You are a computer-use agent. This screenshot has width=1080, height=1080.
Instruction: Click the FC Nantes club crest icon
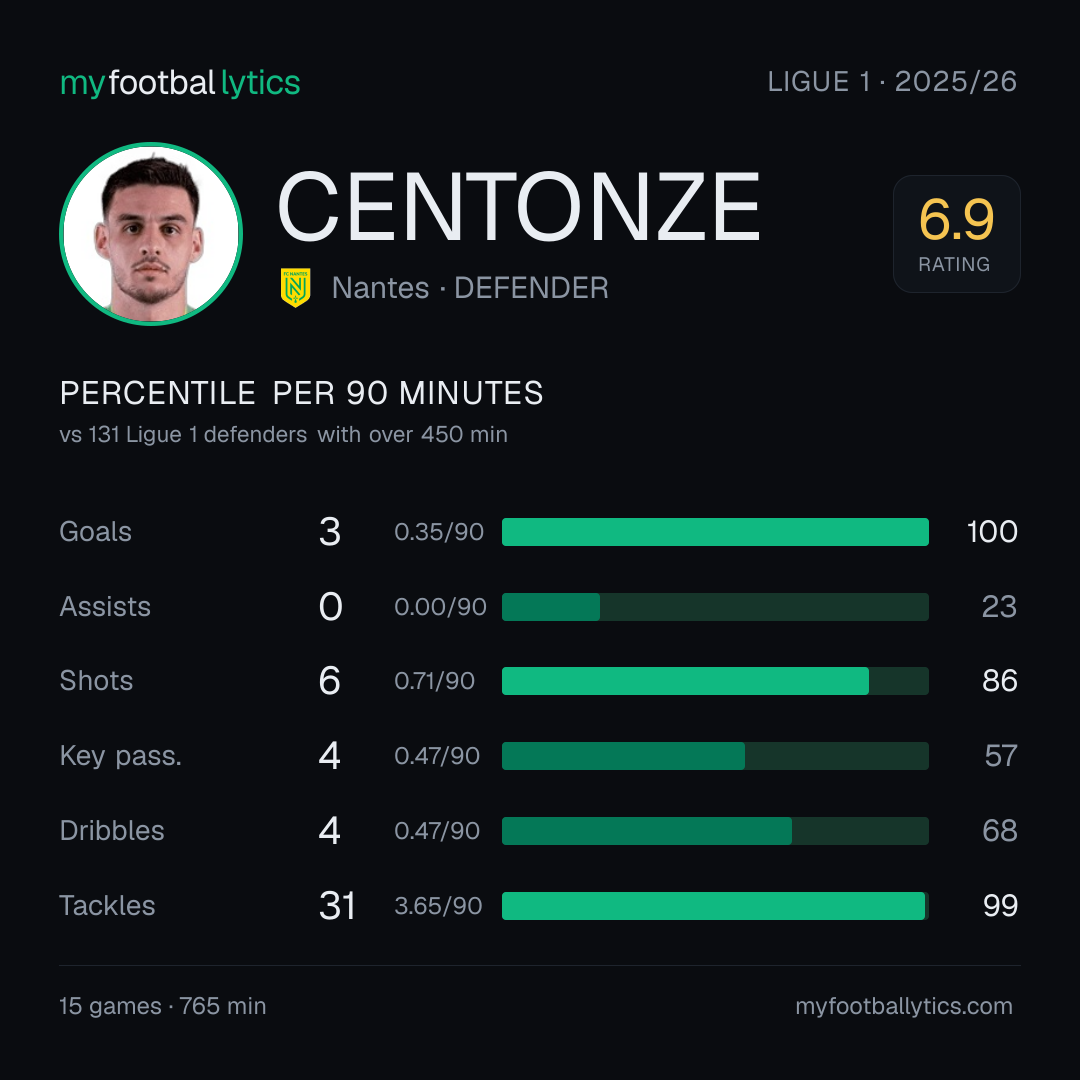tap(295, 287)
